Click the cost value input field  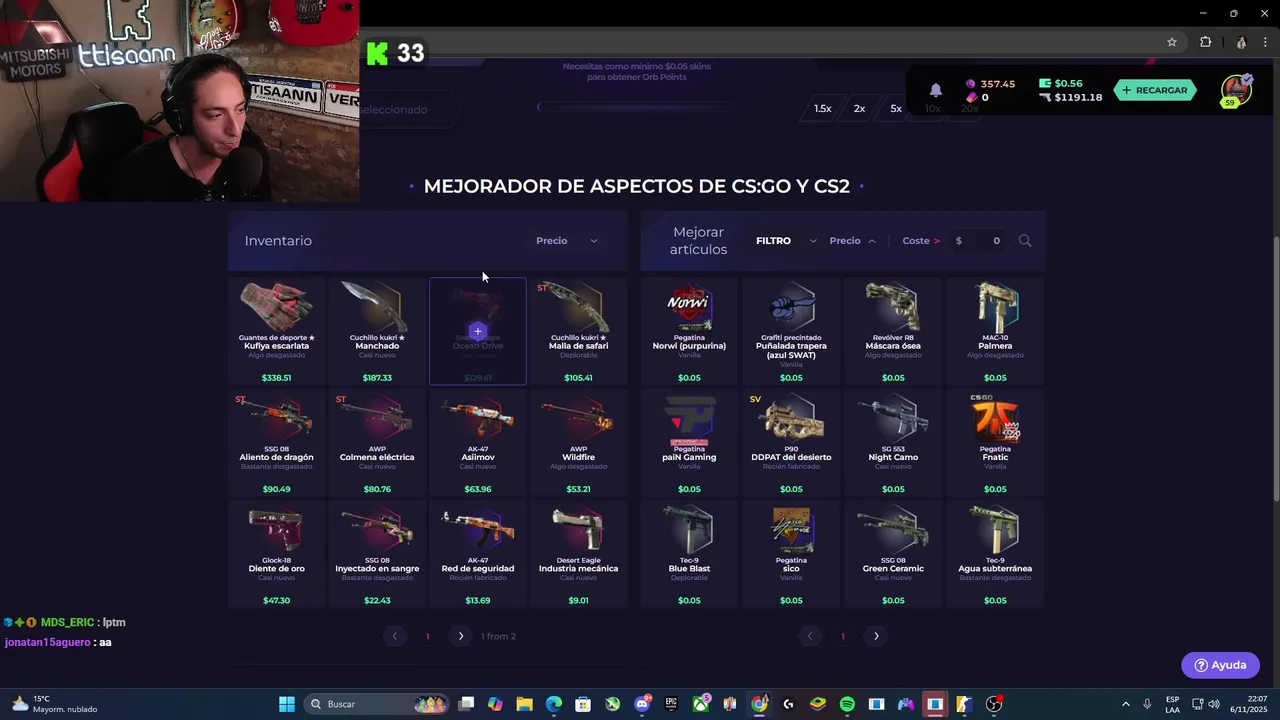(979, 241)
